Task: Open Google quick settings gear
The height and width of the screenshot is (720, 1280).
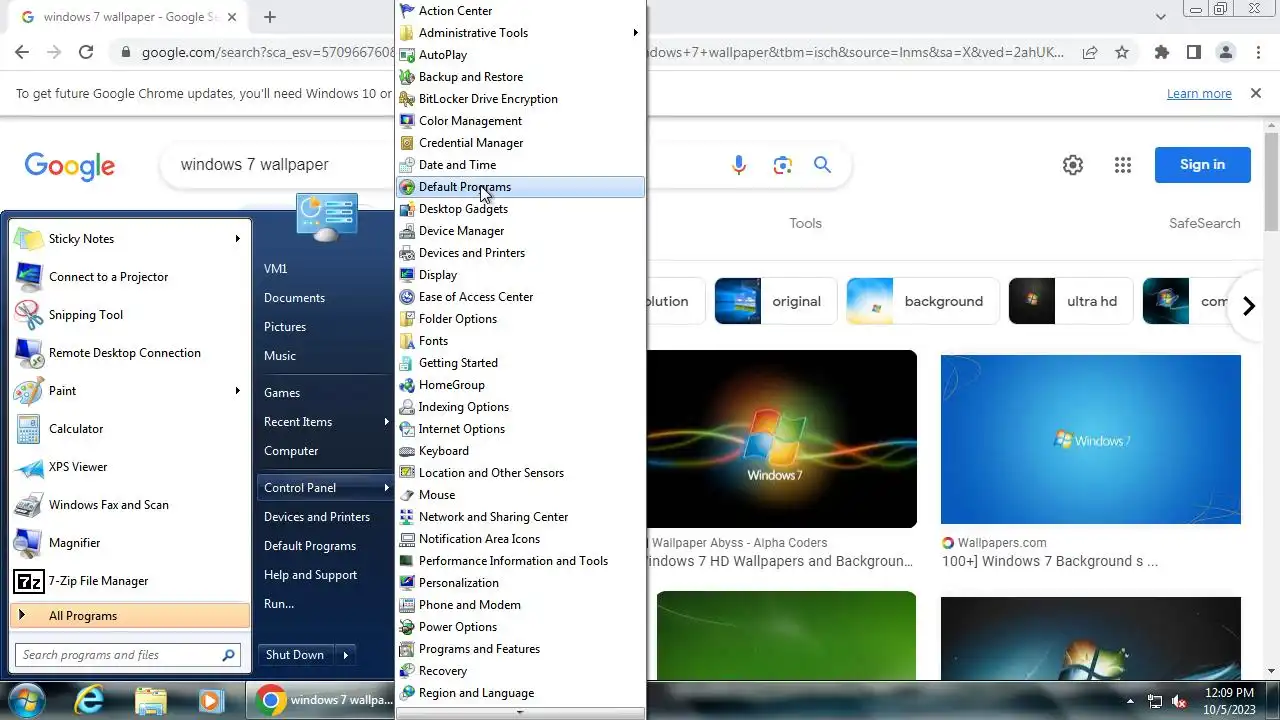Action: click(x=1073, y=165)
